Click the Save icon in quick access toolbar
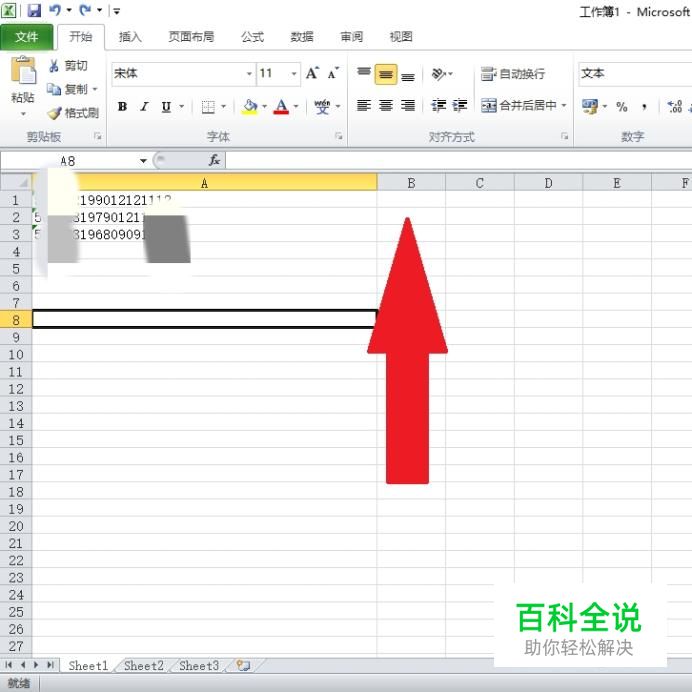This screenshot has width=692, height=692. (34, 10)
